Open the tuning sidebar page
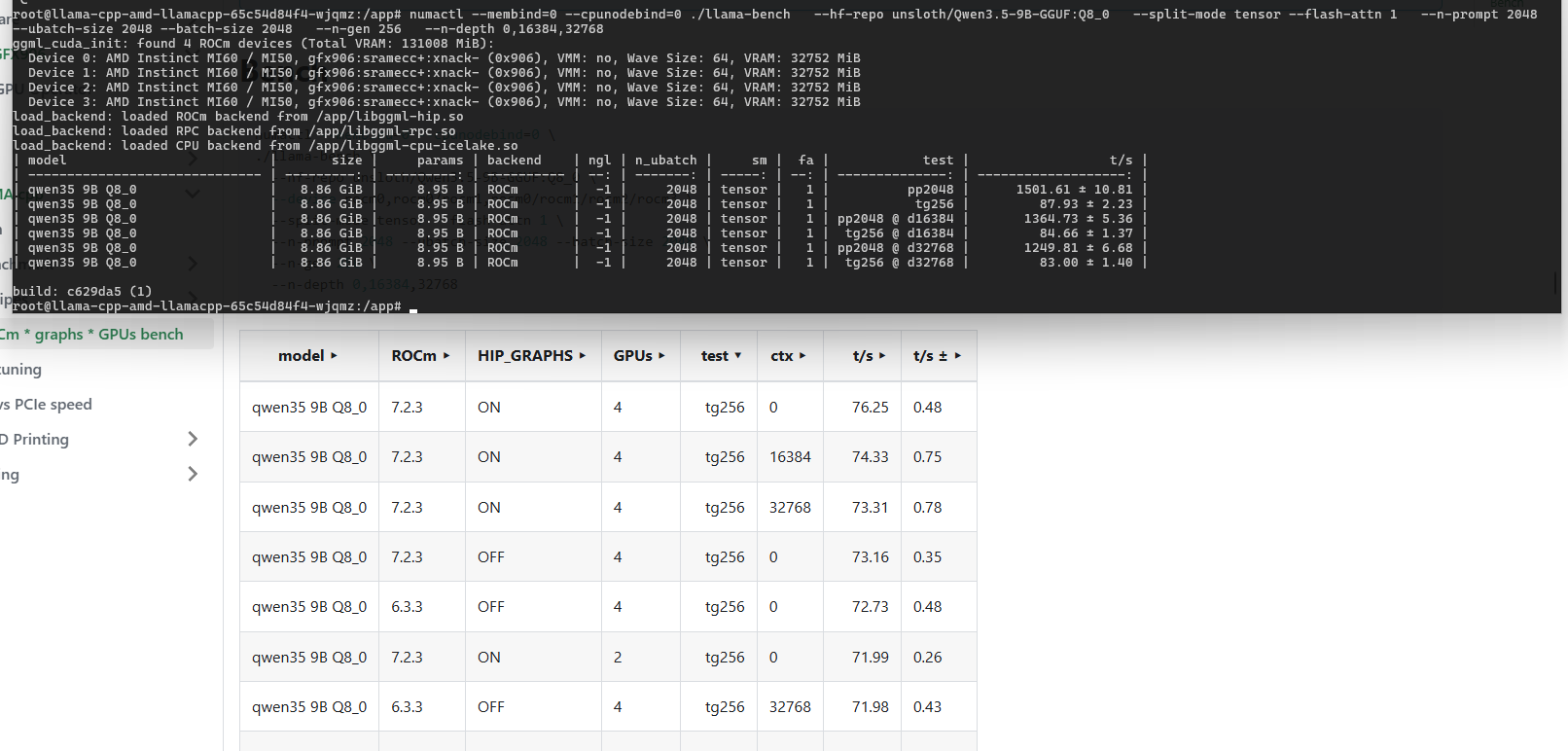The height and width of the screenshot is (751, 1568). point(20,370)
